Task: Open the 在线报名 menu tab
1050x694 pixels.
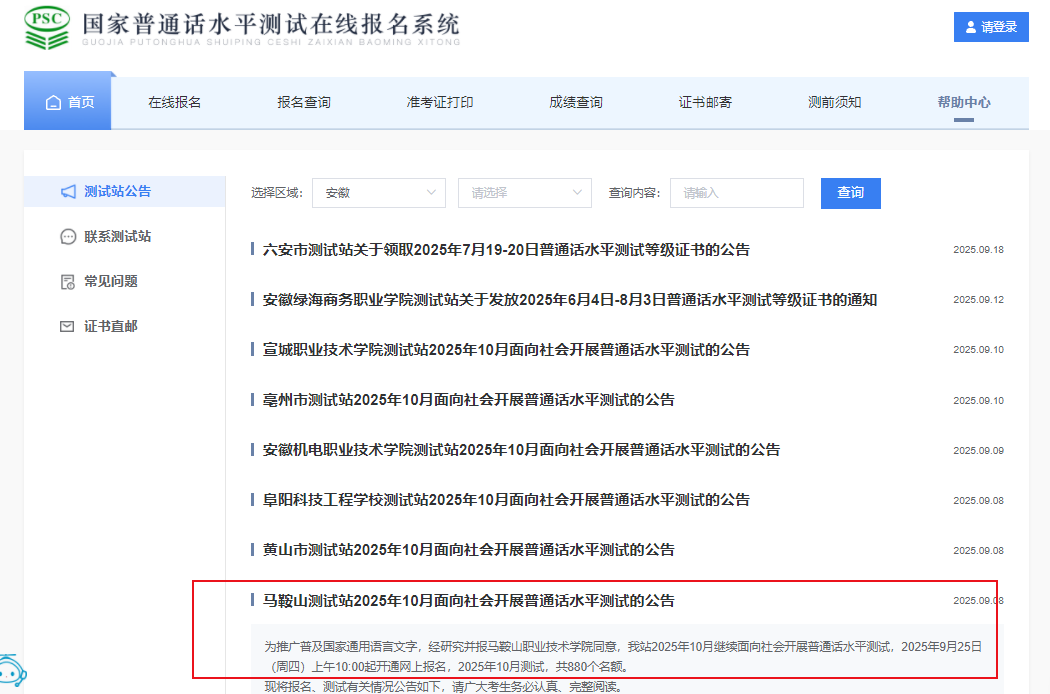Action: (x=175, y=102)
